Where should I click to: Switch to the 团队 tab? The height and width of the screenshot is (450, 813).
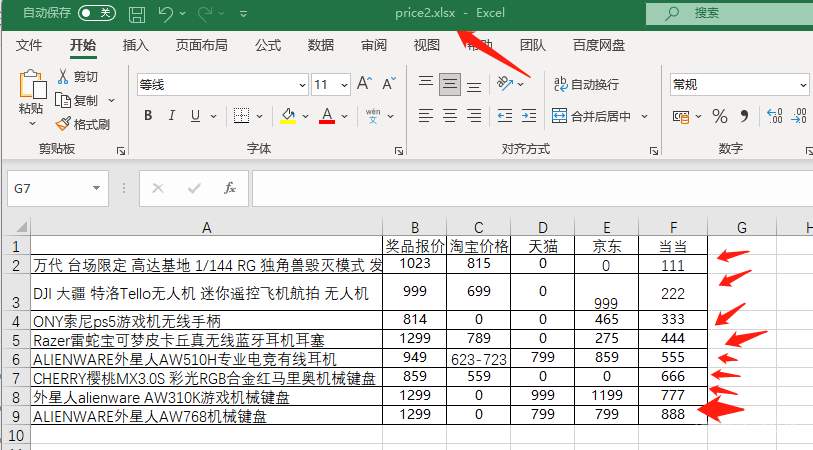(532, 45)
